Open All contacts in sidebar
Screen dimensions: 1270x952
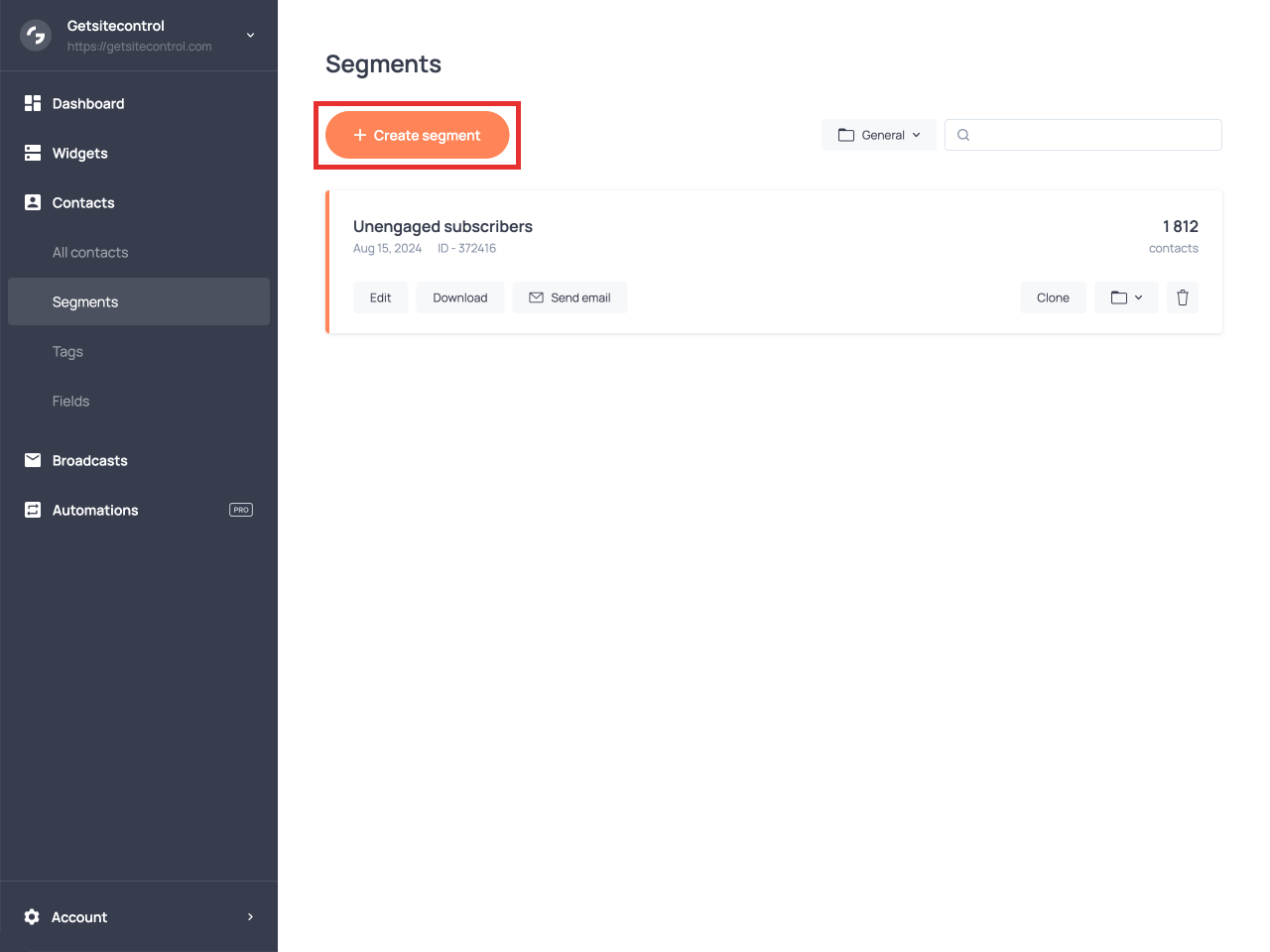click(x=90, y=252)
